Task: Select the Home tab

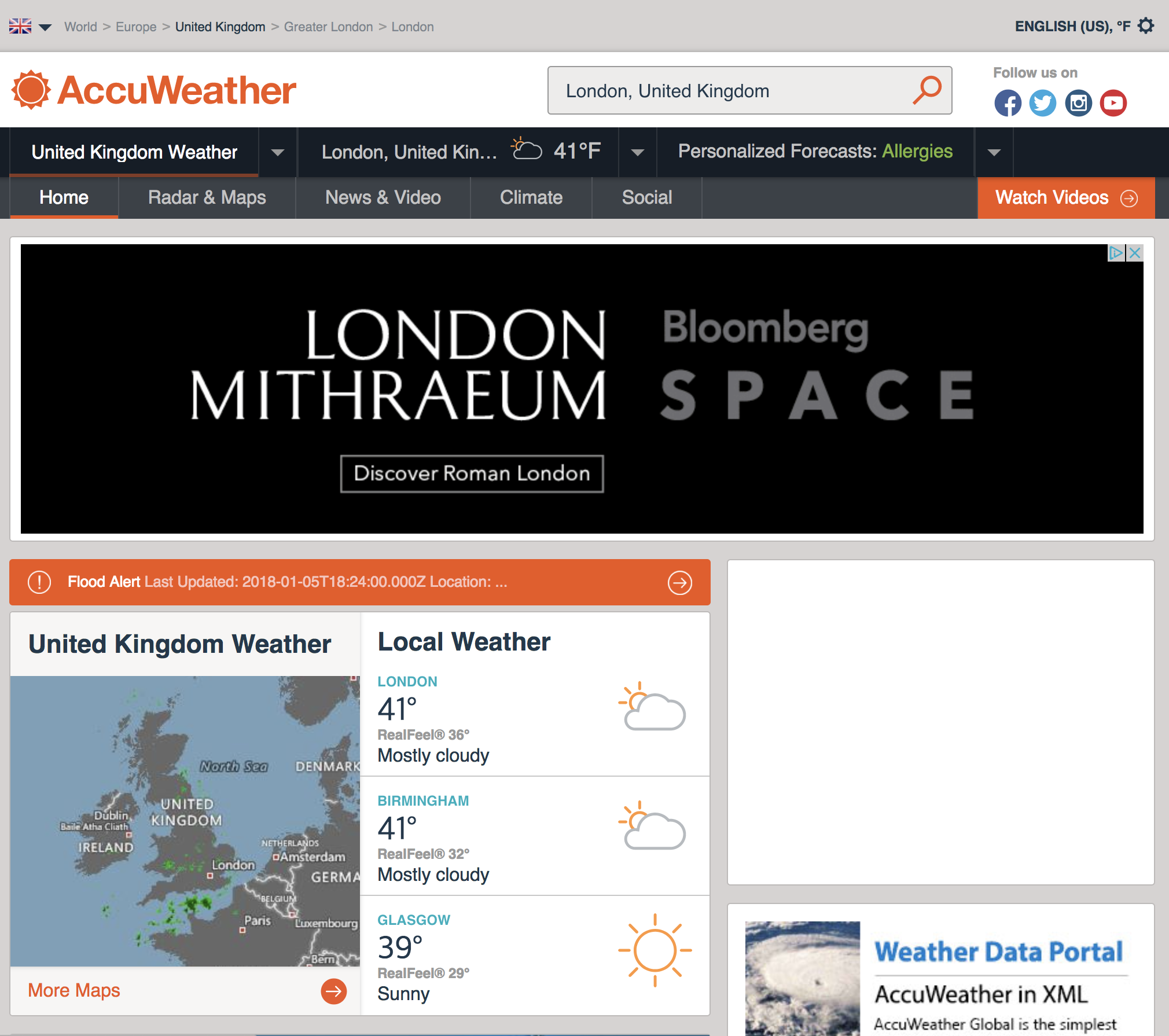Action: [64, 197]
